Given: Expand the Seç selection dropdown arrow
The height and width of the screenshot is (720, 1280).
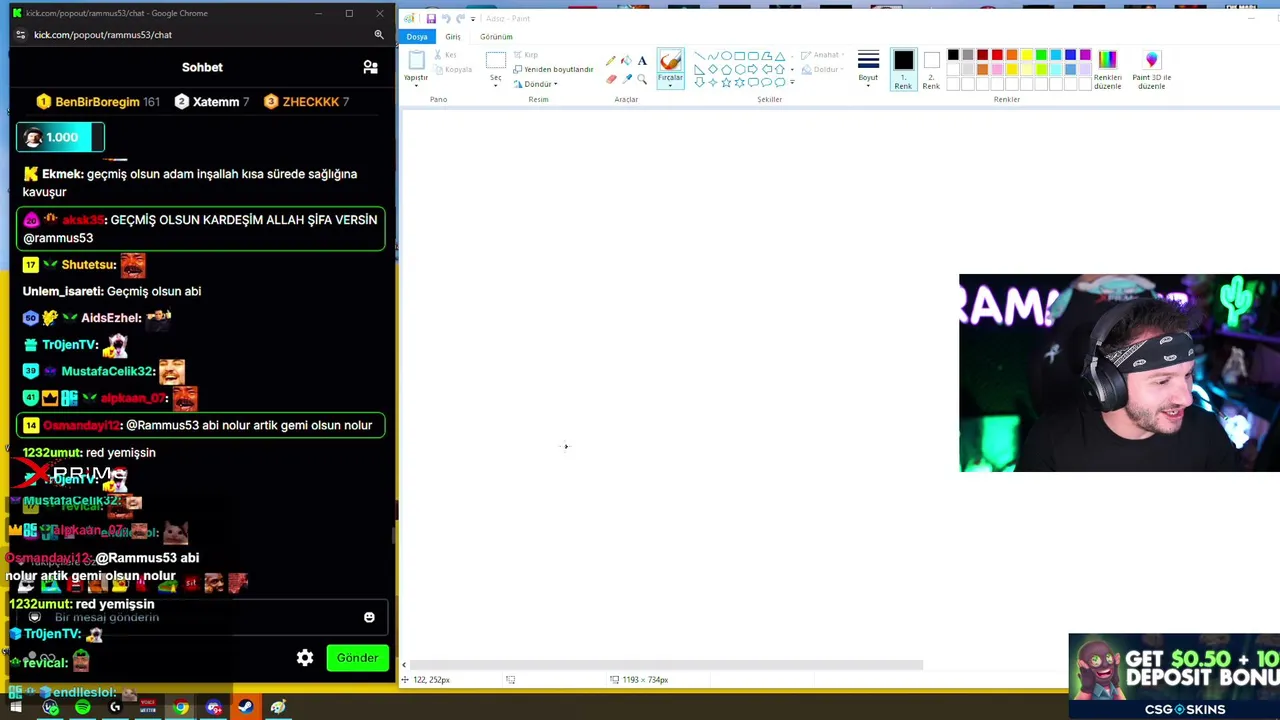Looking at the screenshot, I should 495,85.
